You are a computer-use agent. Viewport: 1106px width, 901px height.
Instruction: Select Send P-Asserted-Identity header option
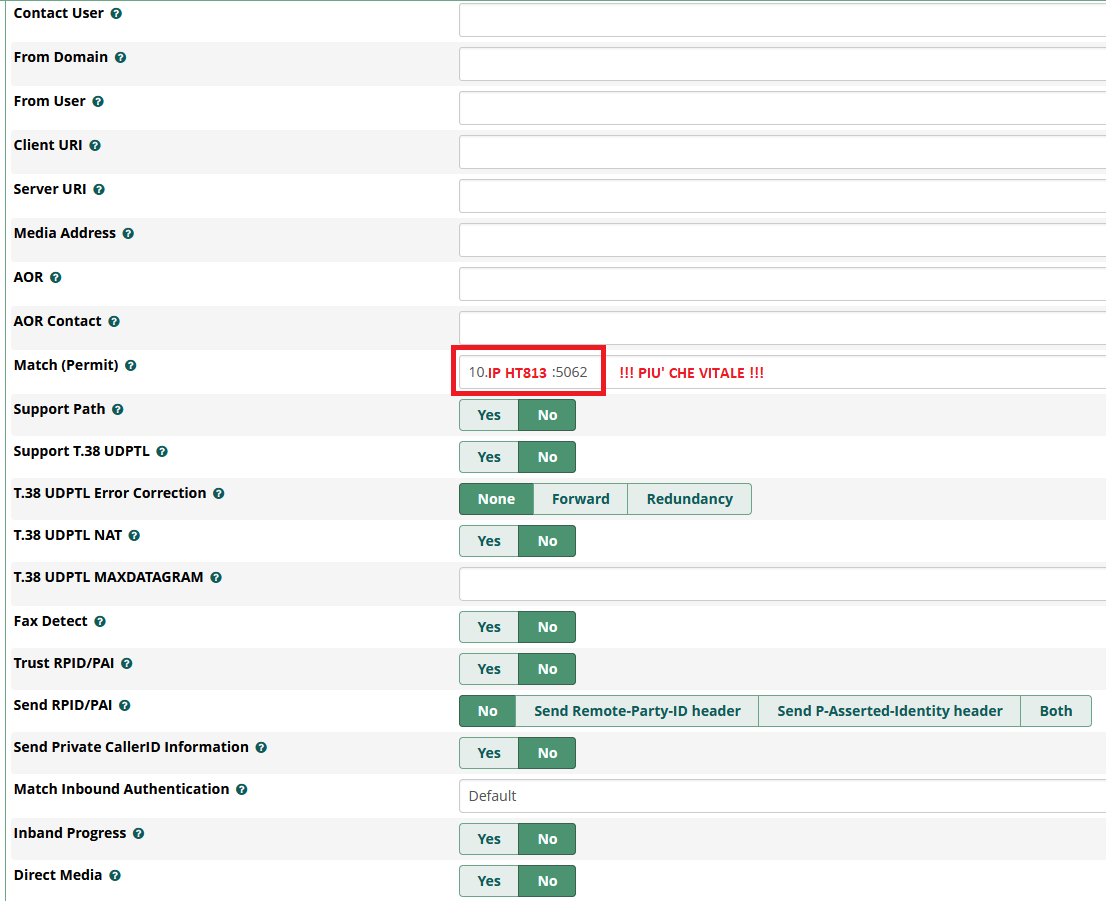[889, 711]
